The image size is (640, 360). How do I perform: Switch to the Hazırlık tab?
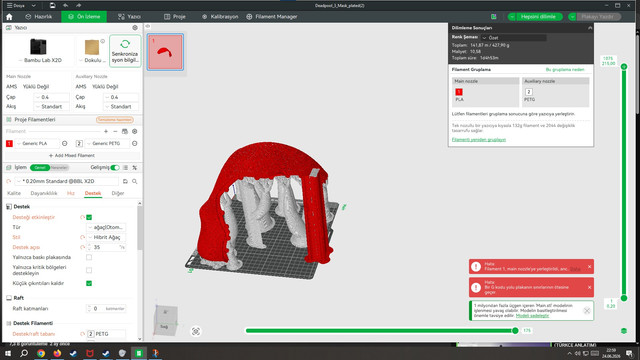[x=39, y=17]
